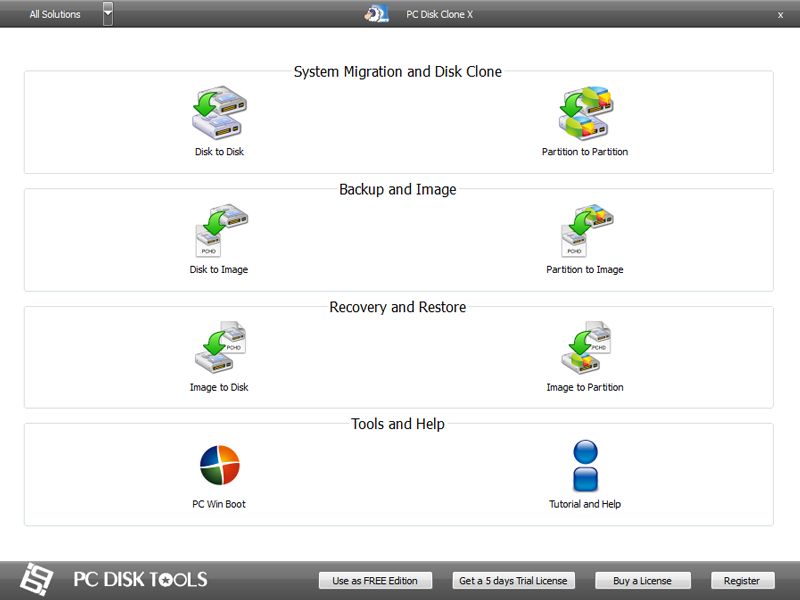This screenshot has height=600, width=800.
Task: Click the All Solutions menu label
Action: (55, 14)
